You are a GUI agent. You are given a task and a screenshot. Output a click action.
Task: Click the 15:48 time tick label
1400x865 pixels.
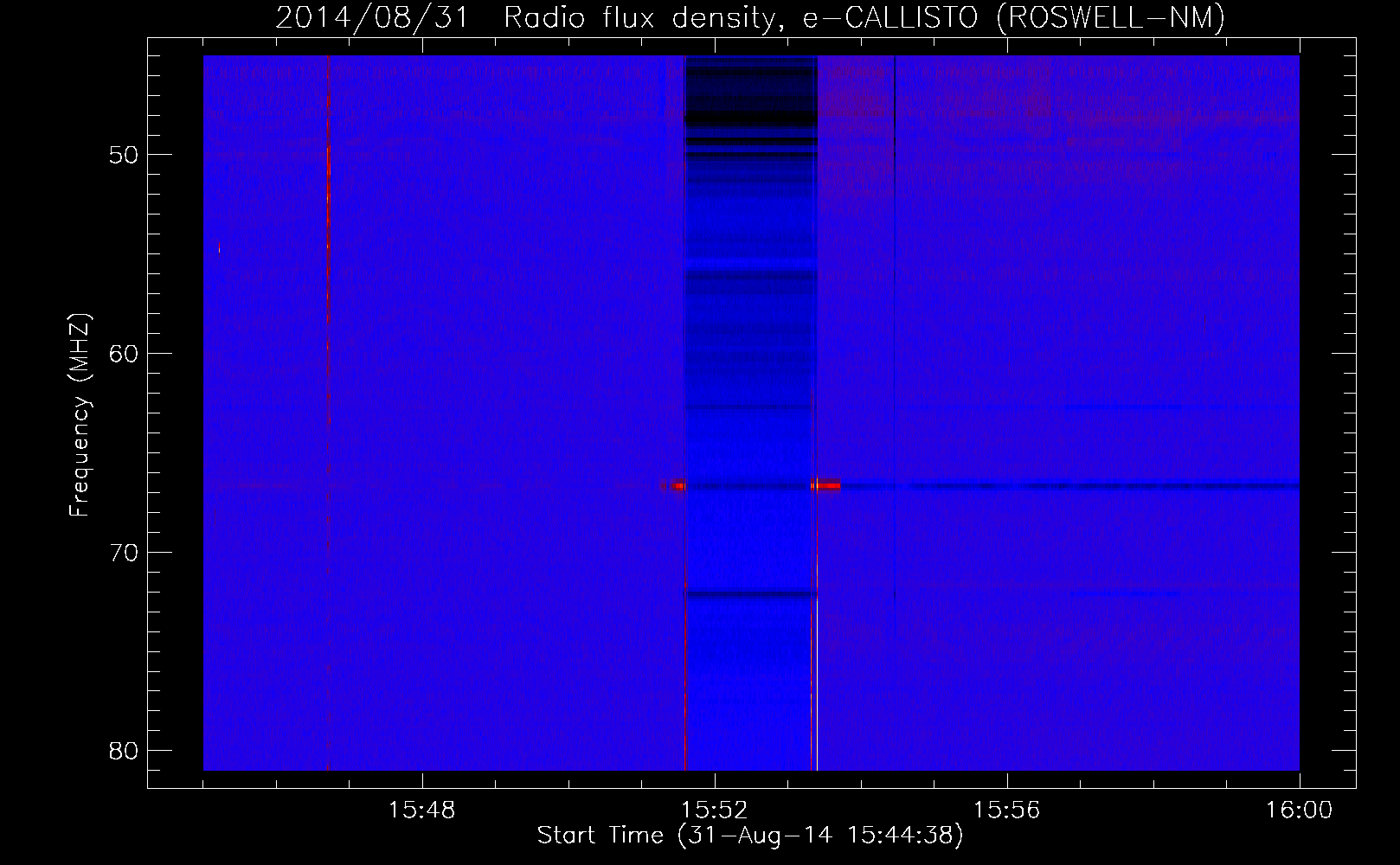pos(422,811)
